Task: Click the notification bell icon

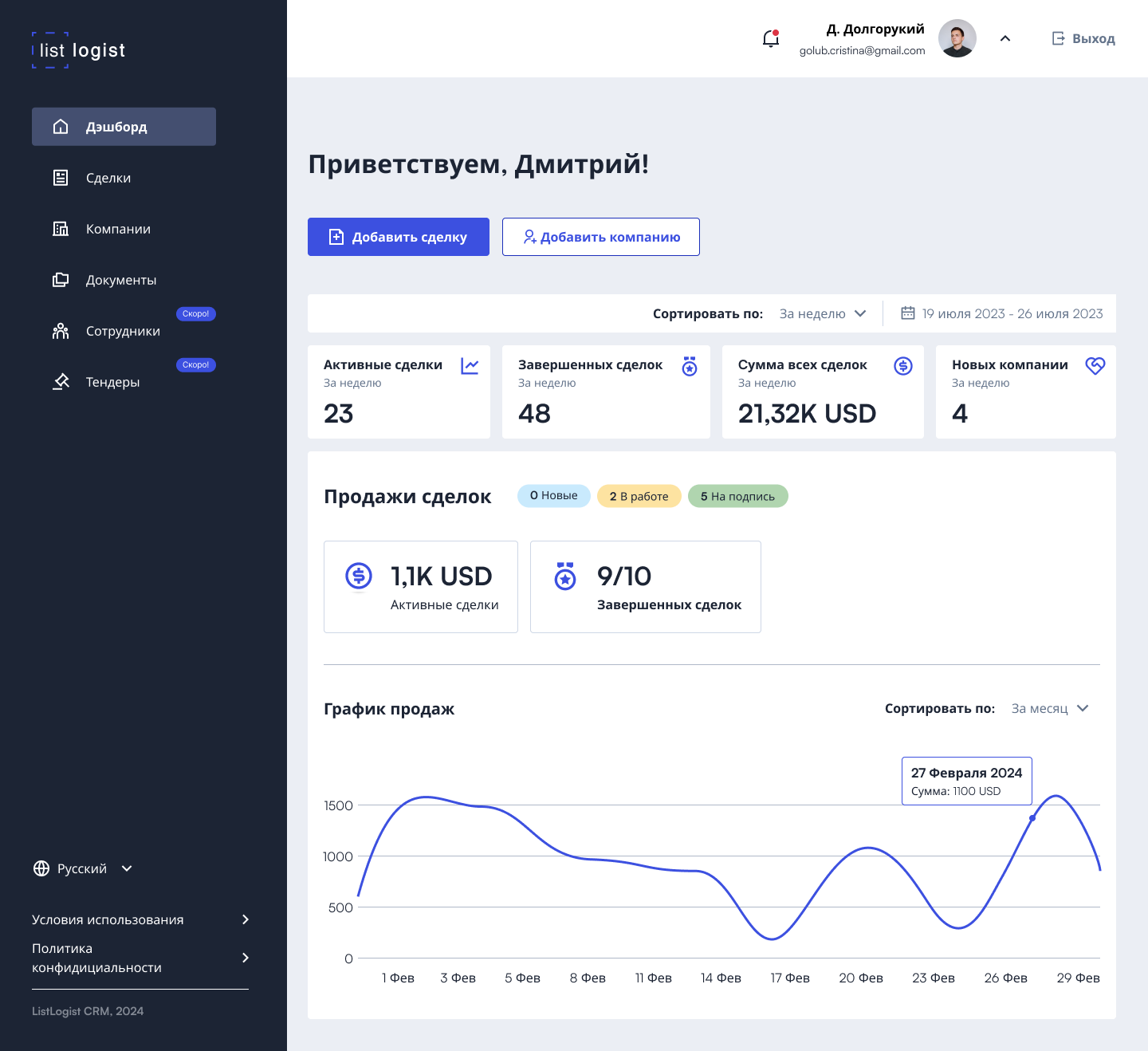Action: pyautogui.click(x=770, y=38)
